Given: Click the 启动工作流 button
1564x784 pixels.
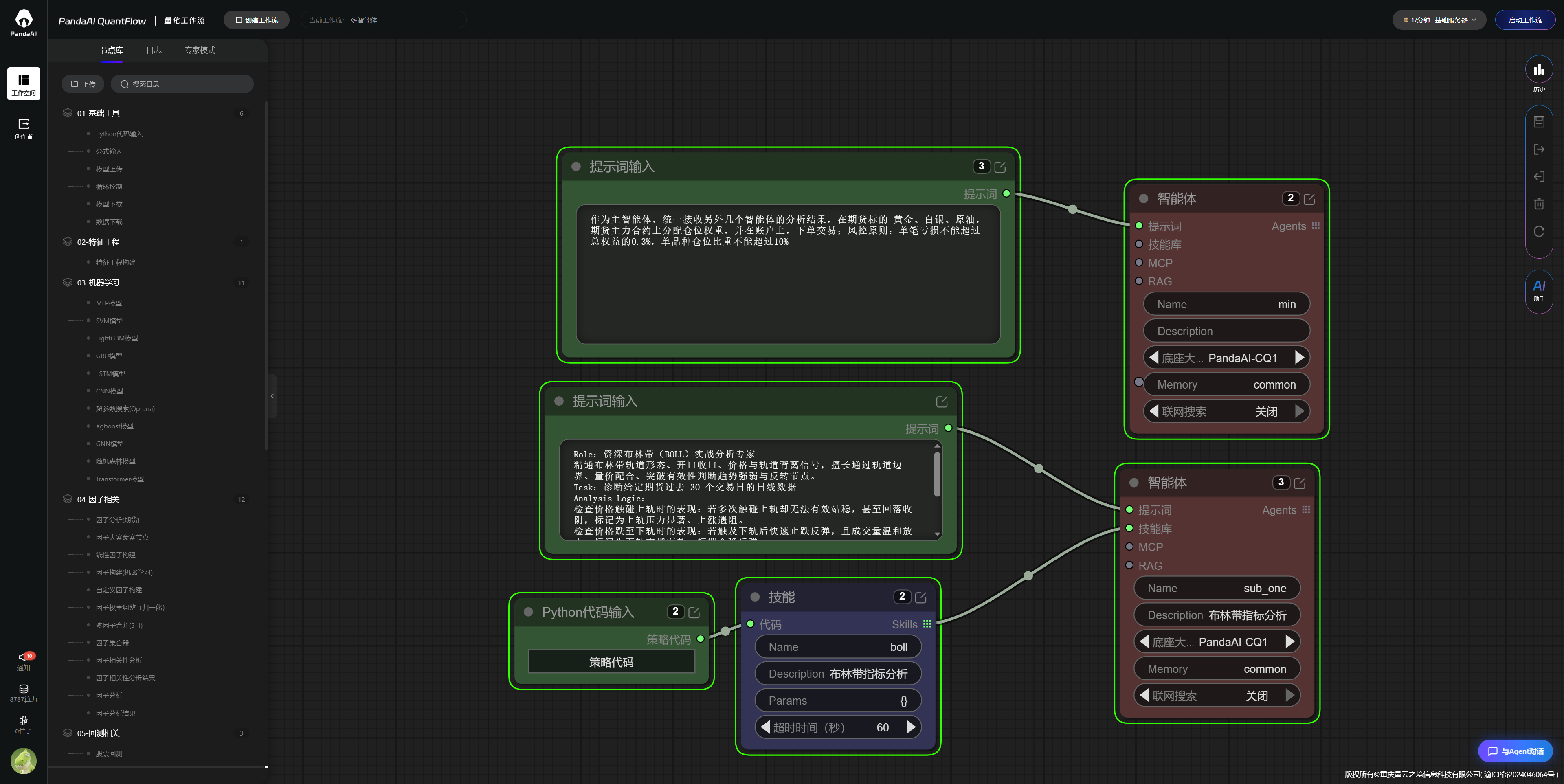Looking at the screenshot, I should point(1524,20).
